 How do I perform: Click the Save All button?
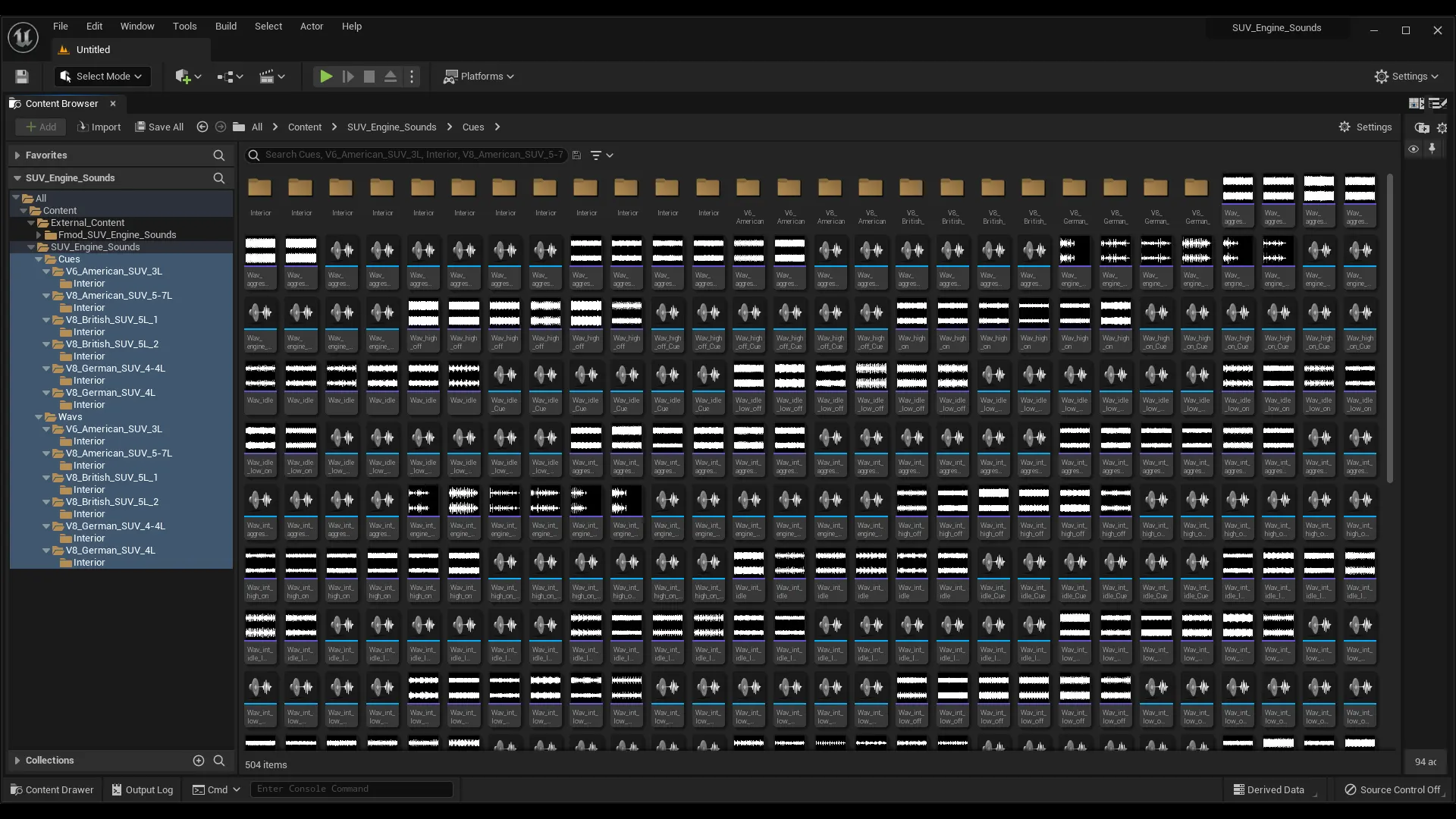tap(159, 127)
